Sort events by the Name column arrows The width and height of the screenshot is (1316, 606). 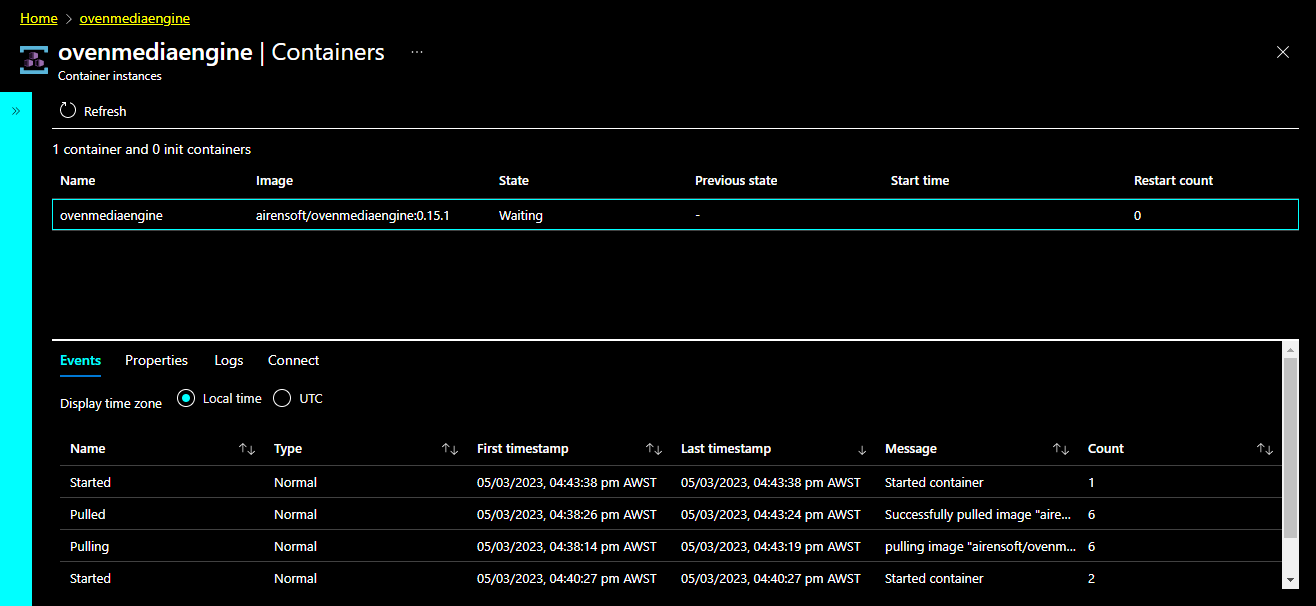click(x=246, y=448)
